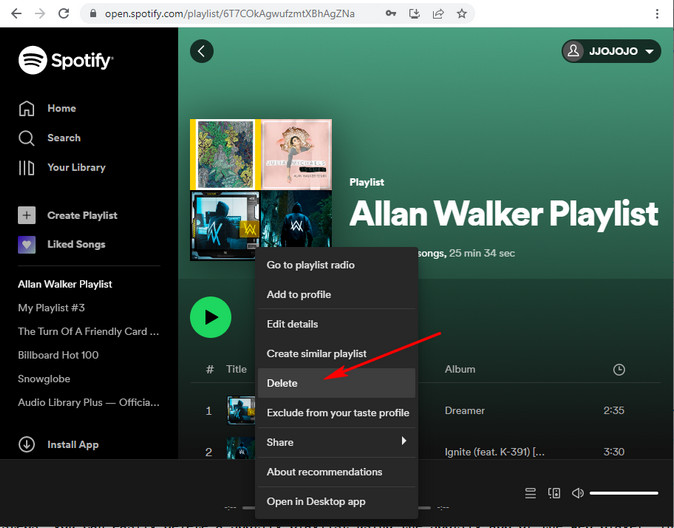Open Your Library in the sidebar
674x528 pixels.
pyautogui.click(x=62, y=168)
